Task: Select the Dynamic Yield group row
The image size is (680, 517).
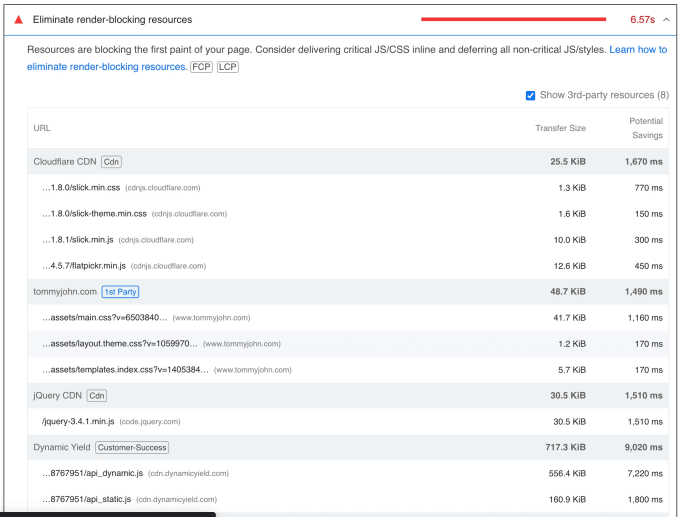Action: click(348, 447)
